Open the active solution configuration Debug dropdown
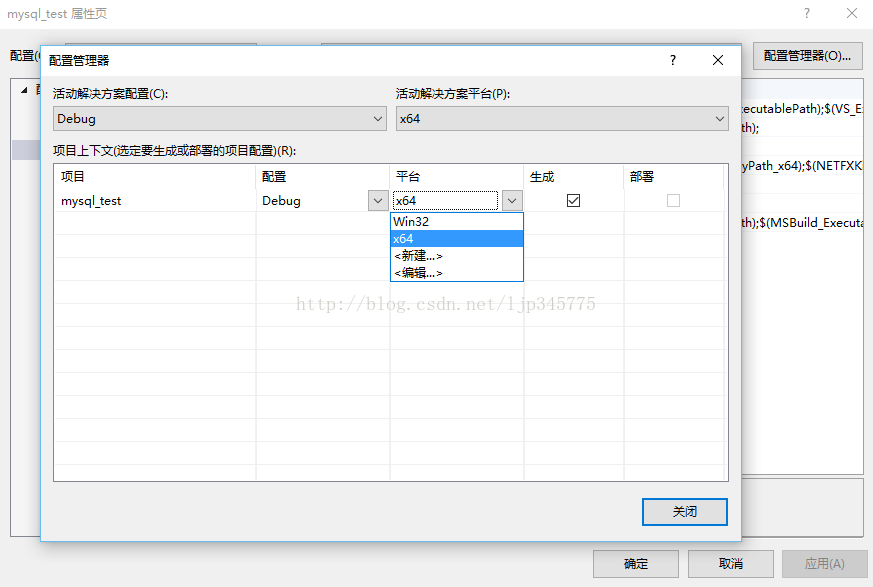 [x=220, y=119]
